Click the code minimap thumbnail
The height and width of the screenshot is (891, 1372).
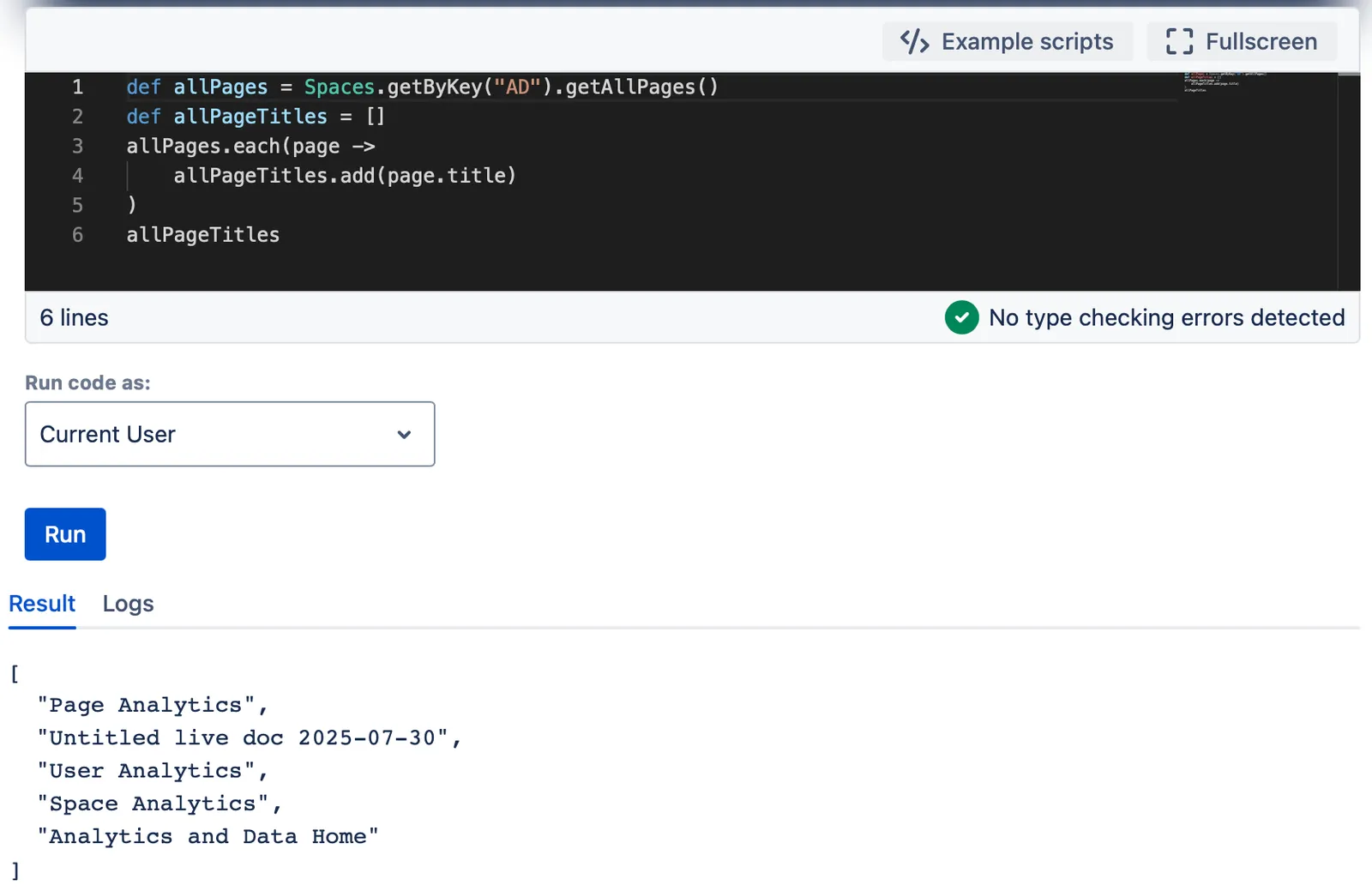[x=1226, y=81]
